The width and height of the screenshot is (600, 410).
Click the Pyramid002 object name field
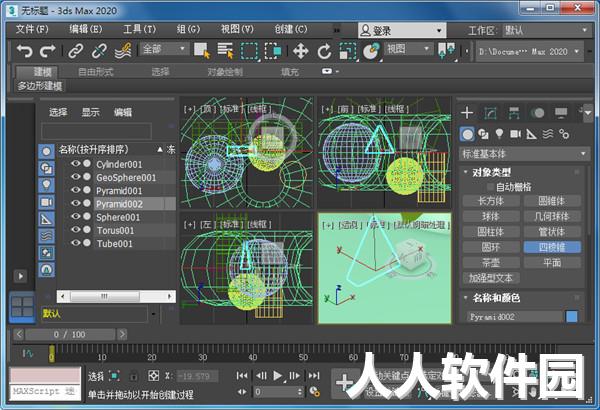tap(514, 317)
